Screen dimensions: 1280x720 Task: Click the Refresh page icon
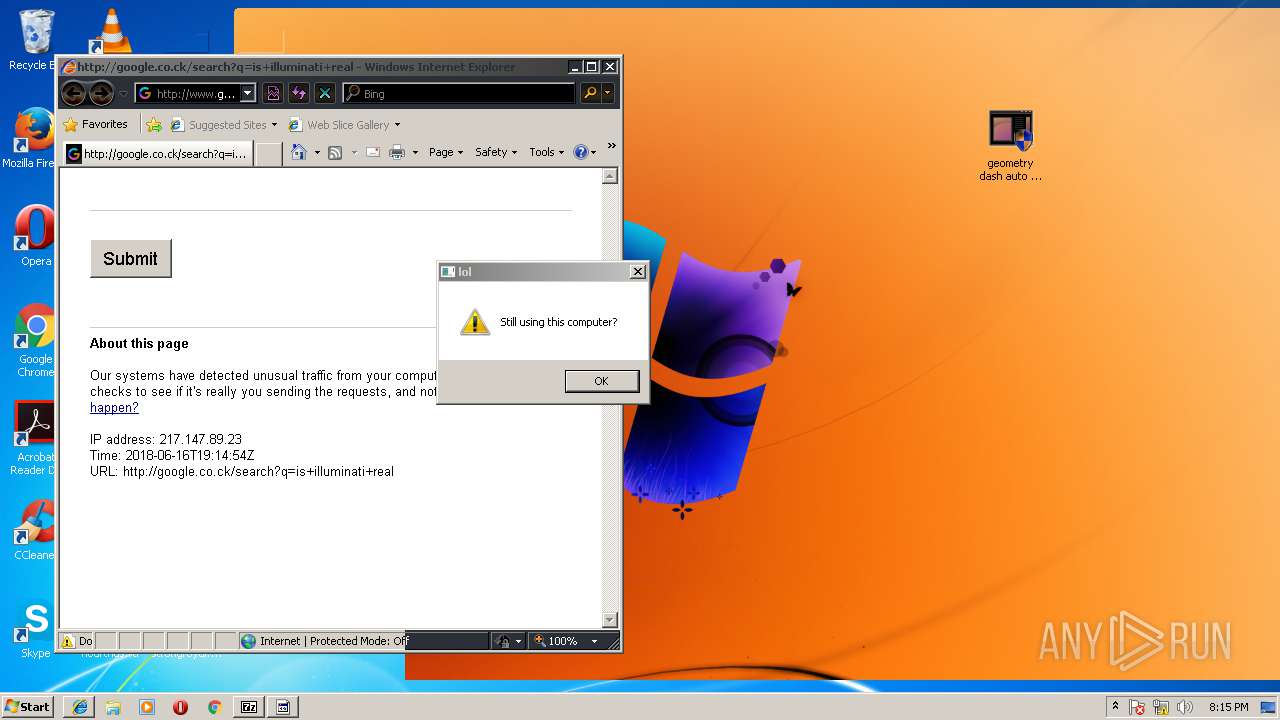click(299, 94)
